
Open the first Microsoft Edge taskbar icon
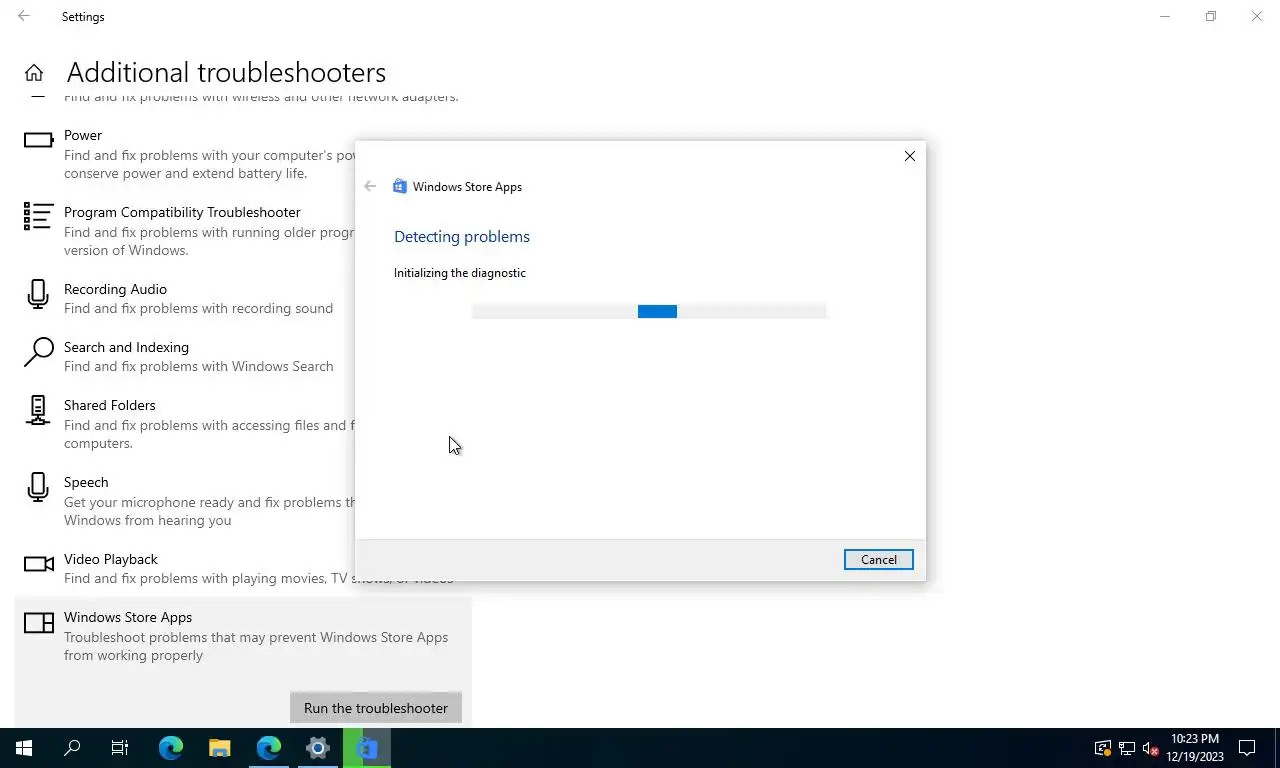click(x=171, y=748)
